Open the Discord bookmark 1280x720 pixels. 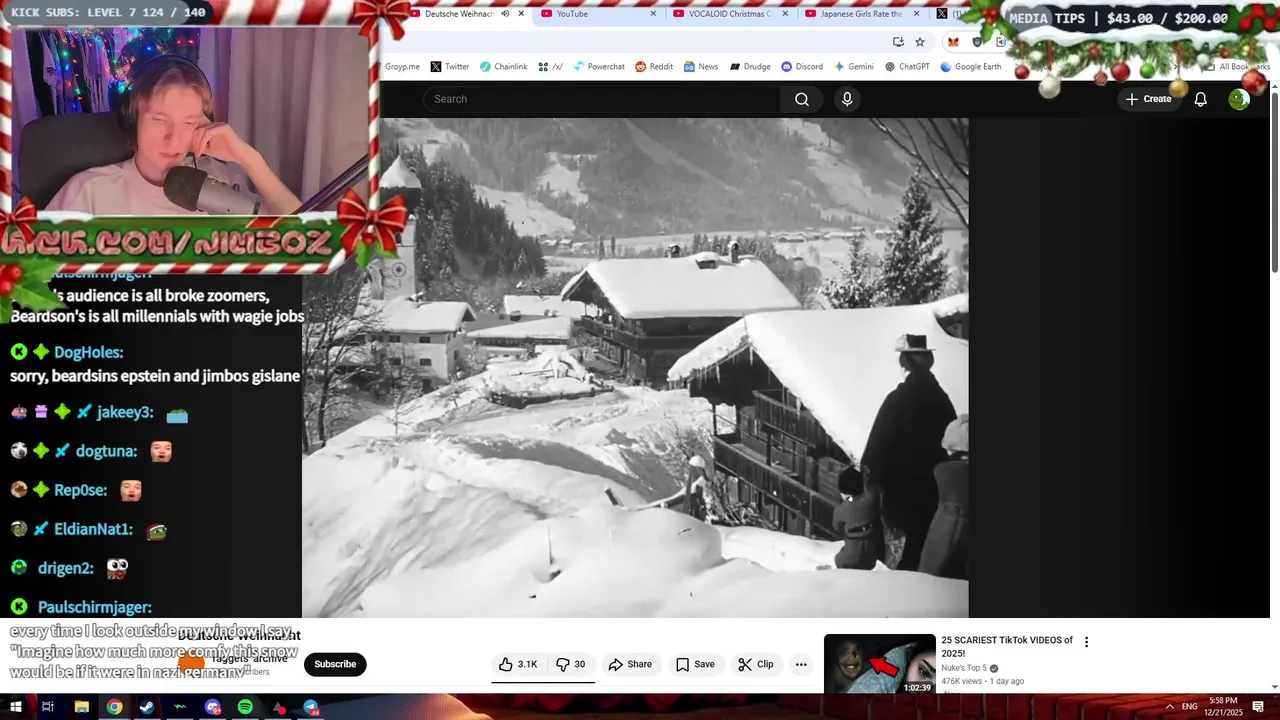point(801,67)
